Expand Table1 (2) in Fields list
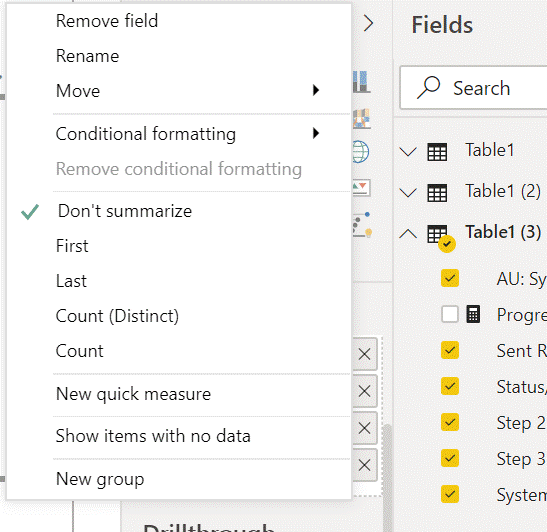 click(x=408, y=192)
